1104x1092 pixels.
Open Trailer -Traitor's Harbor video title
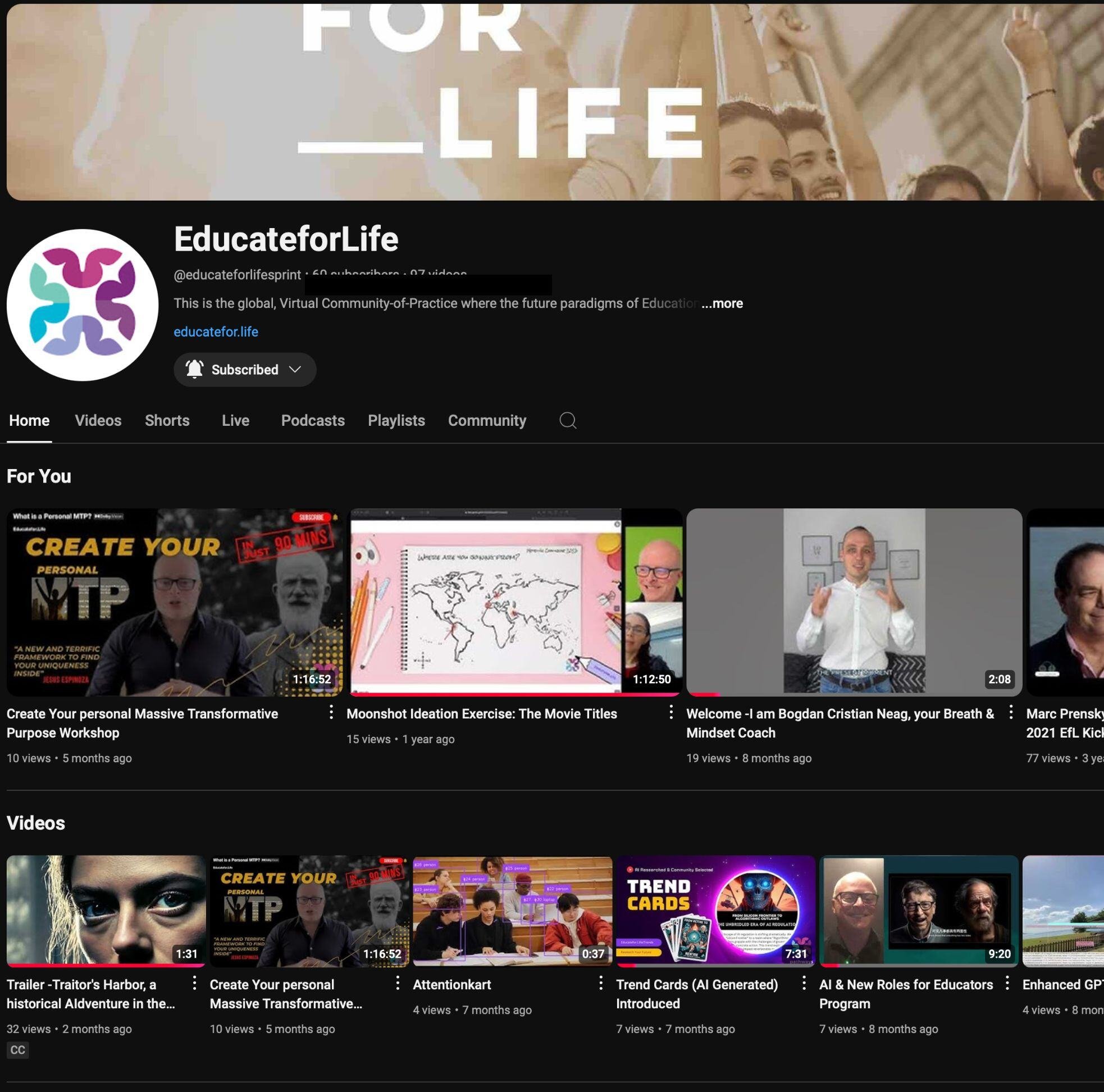91,994
